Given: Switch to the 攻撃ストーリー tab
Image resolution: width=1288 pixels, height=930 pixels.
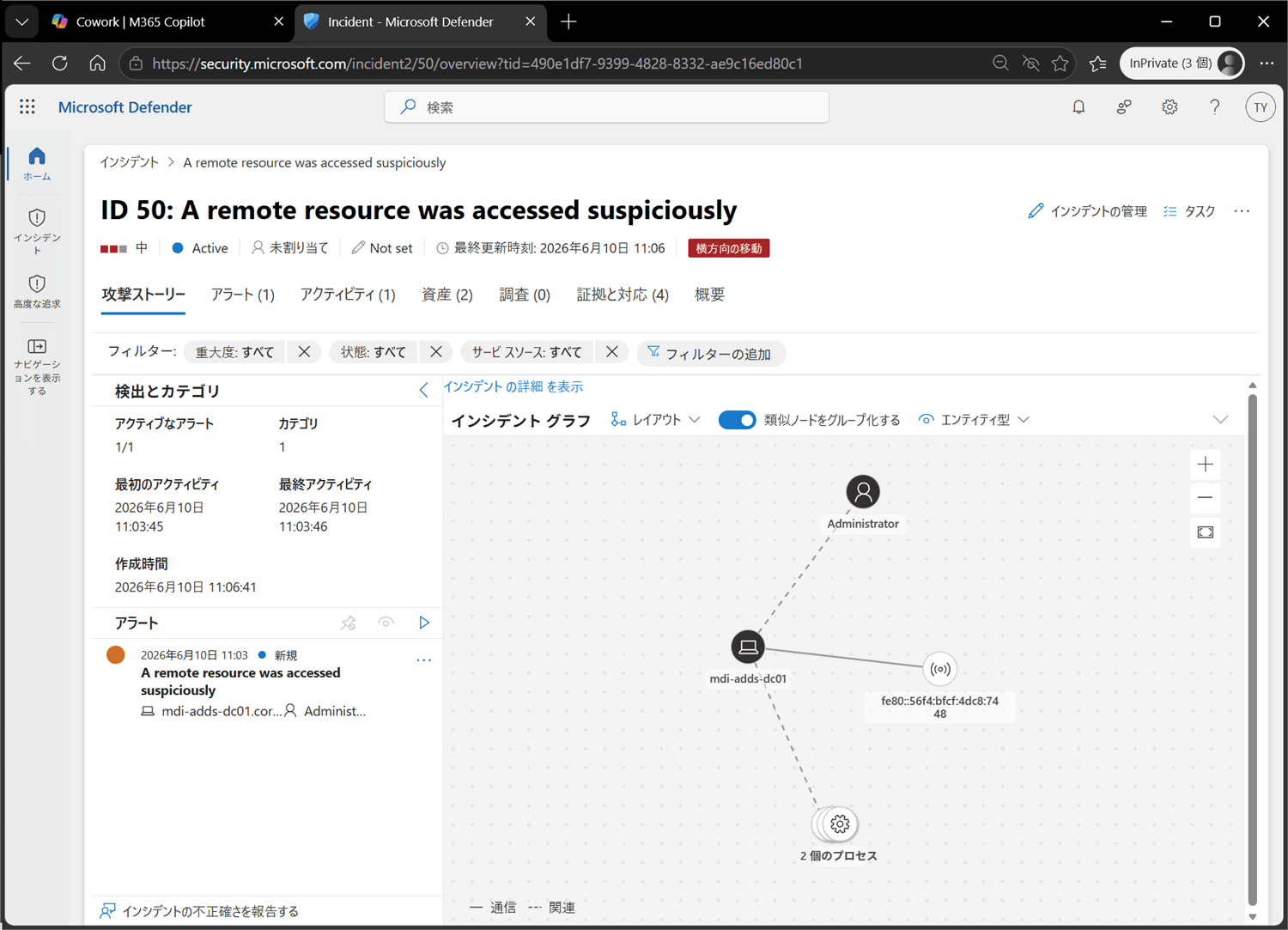Looking at the screenshot, I should 143,295.
